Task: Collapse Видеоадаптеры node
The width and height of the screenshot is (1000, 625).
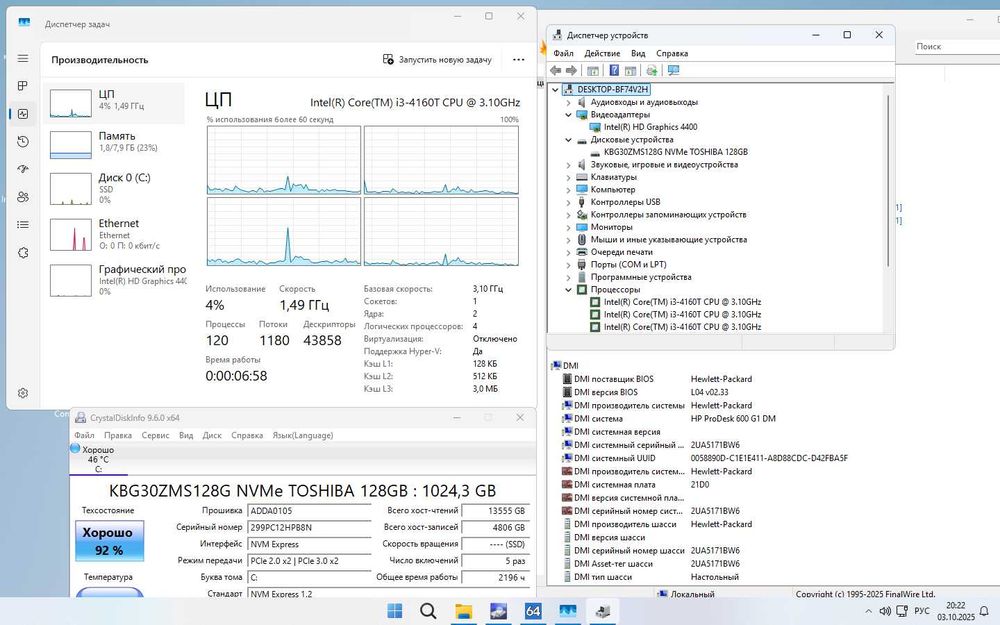Action: pyautogui.click(x=568, y=115)
